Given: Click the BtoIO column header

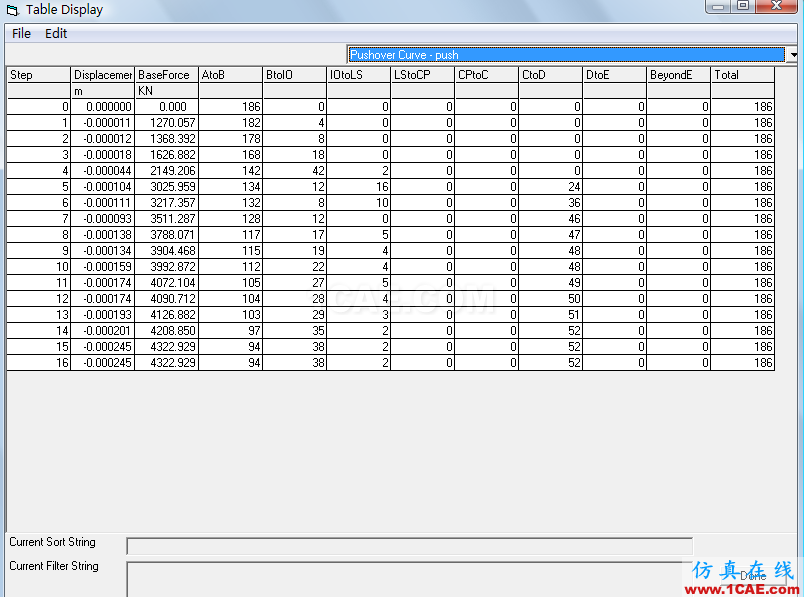Looking at the screenshot, I should coord(295,75).
